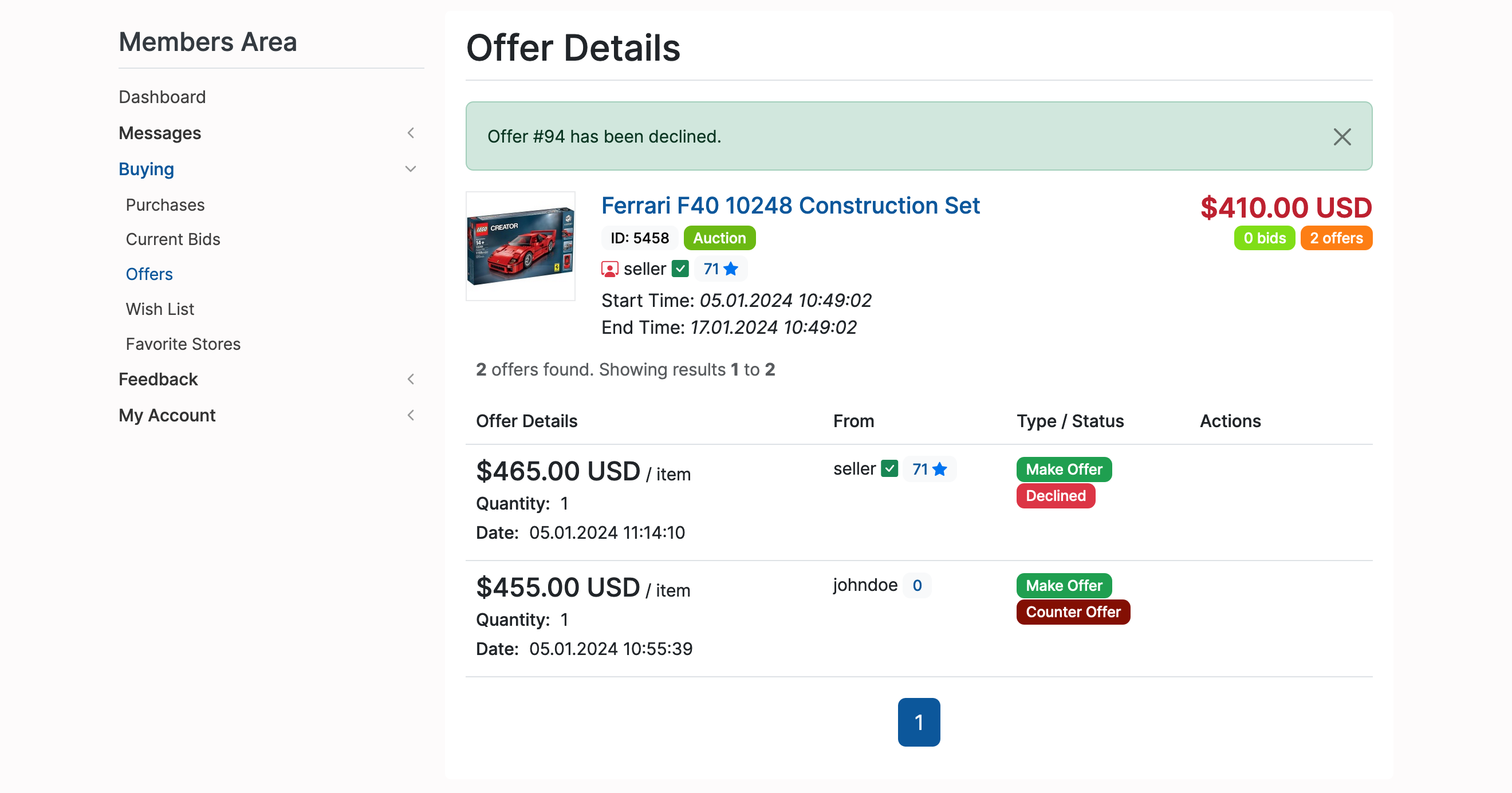Click the 71 star rating in offers table
The image size is (1512, 793).
(929, 469)
